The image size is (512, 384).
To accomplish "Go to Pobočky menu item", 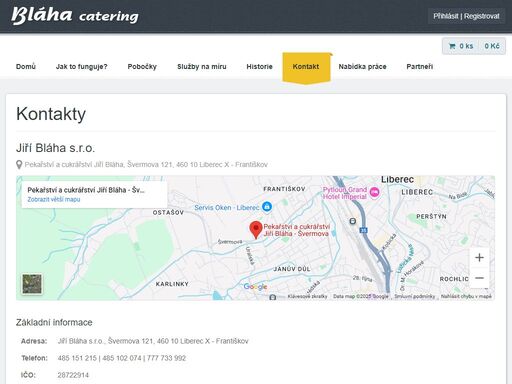I will pos(142,66).
